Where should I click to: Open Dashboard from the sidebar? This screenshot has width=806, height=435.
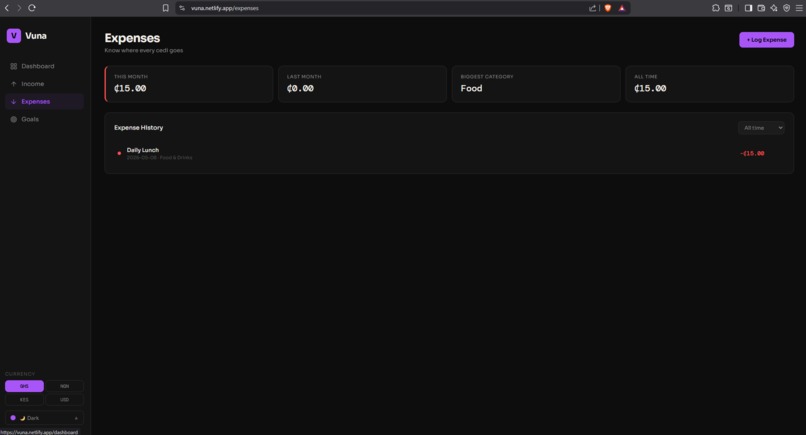44,66
